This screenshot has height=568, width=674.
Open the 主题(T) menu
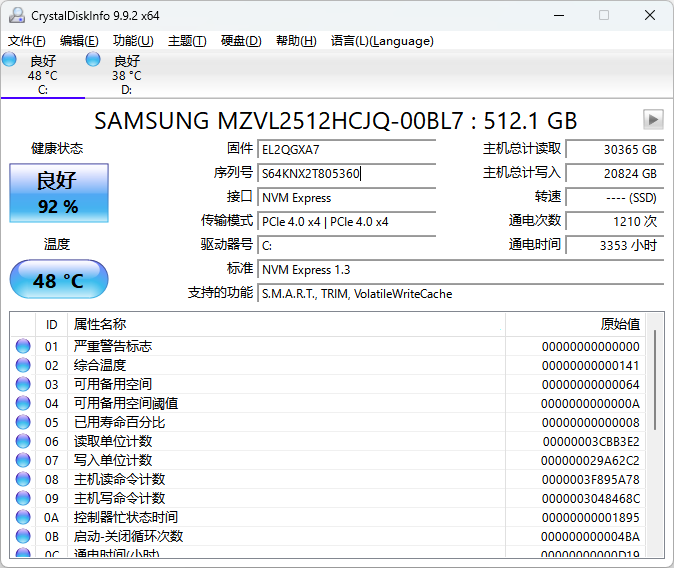[187, 41]
